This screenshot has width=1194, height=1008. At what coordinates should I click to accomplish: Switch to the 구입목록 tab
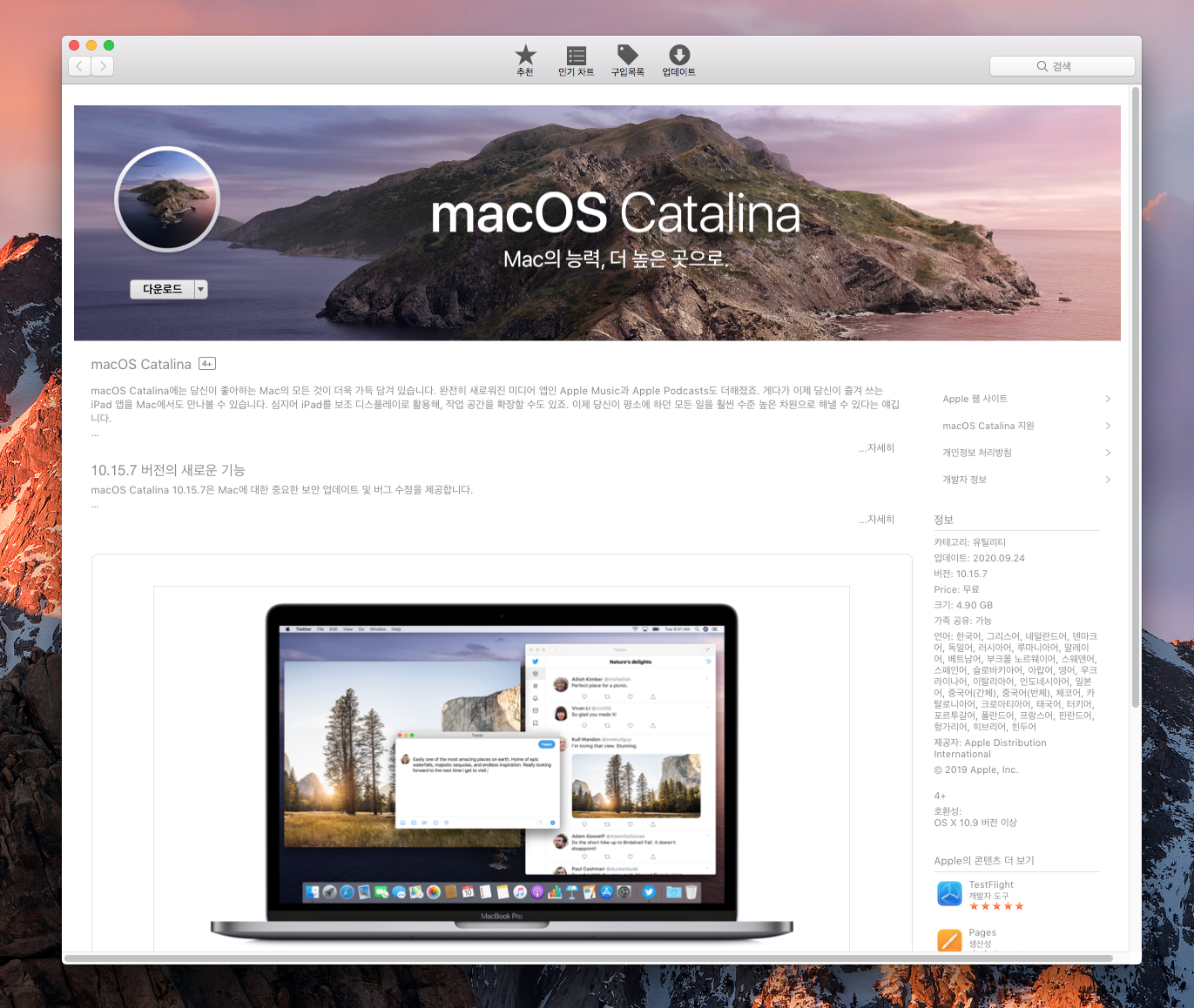(x=627, y=61)
